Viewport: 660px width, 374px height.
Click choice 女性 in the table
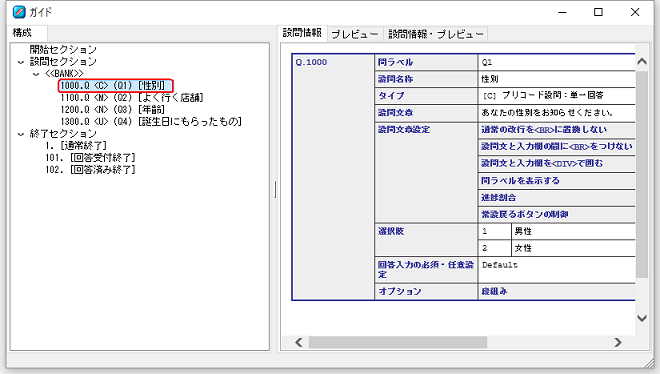pos(573,248)
